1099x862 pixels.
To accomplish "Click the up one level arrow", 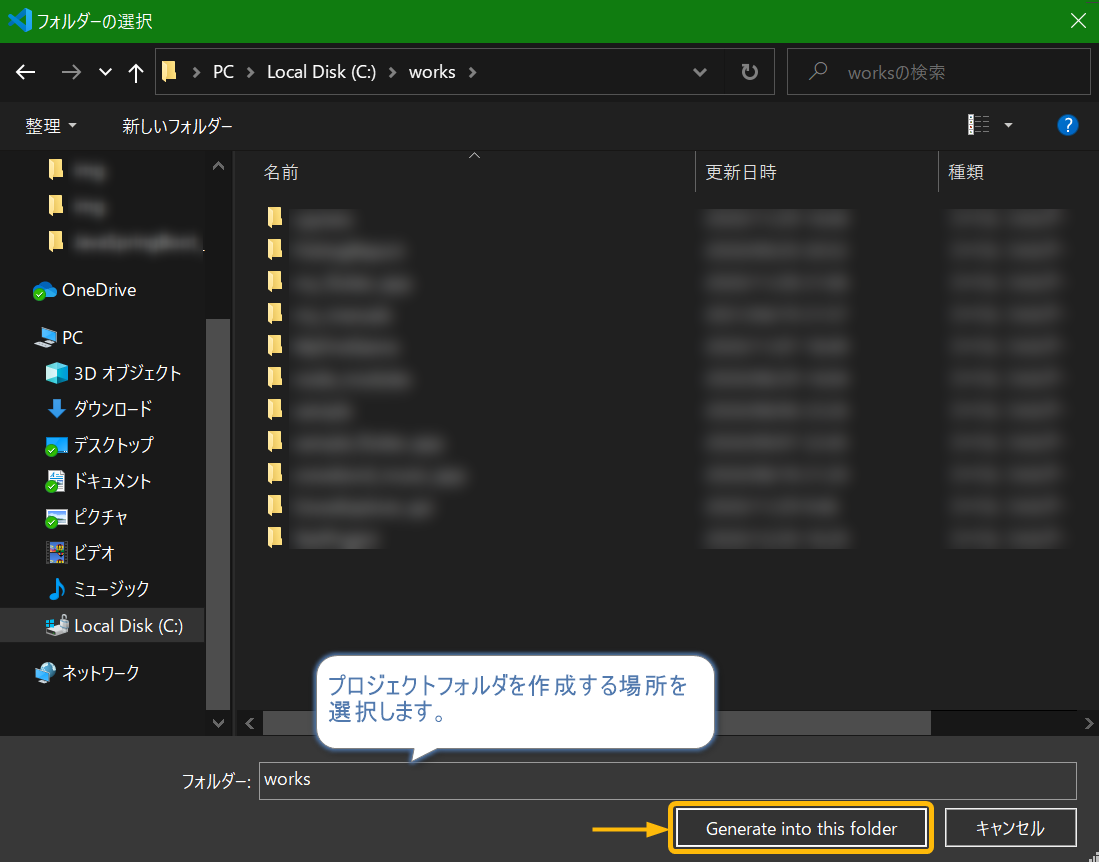I will (x=136, y=72).
